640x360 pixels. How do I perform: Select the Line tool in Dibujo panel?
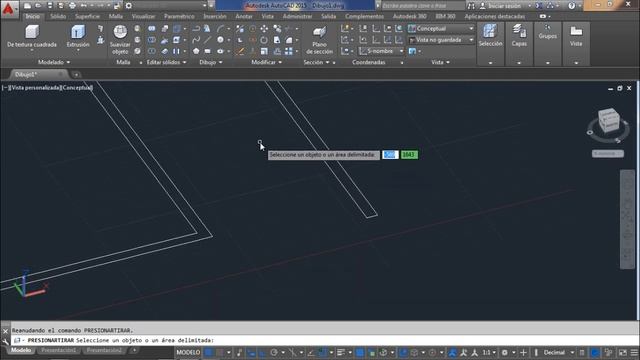click(x=208, y=40)
